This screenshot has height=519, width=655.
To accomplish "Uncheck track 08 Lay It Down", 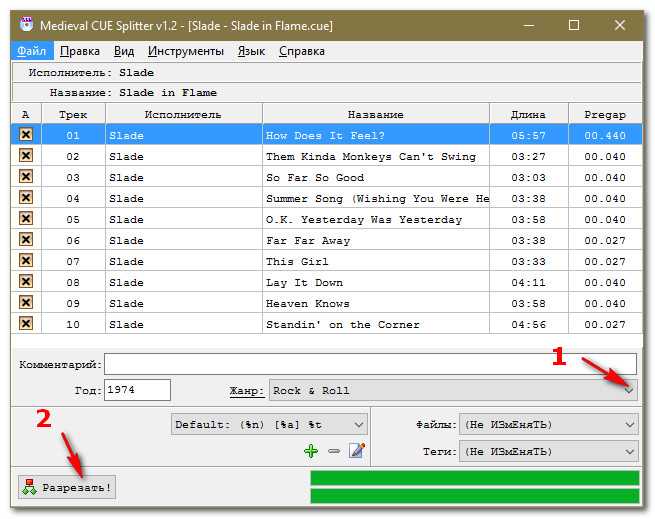I will [x=26, y=281].
